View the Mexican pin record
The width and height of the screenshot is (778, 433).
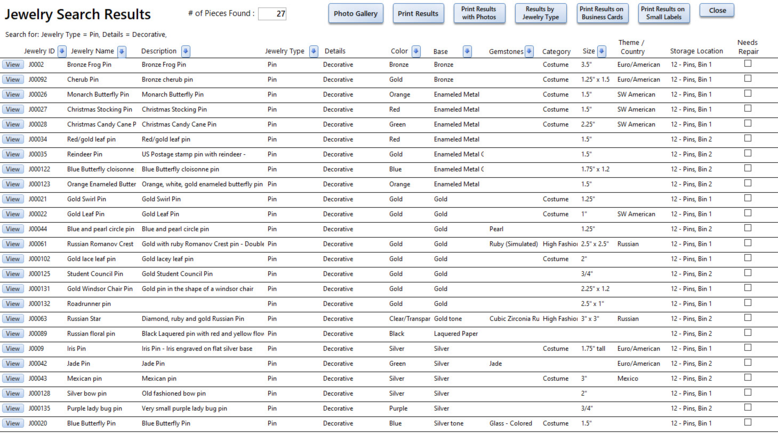tap(12, 378)
